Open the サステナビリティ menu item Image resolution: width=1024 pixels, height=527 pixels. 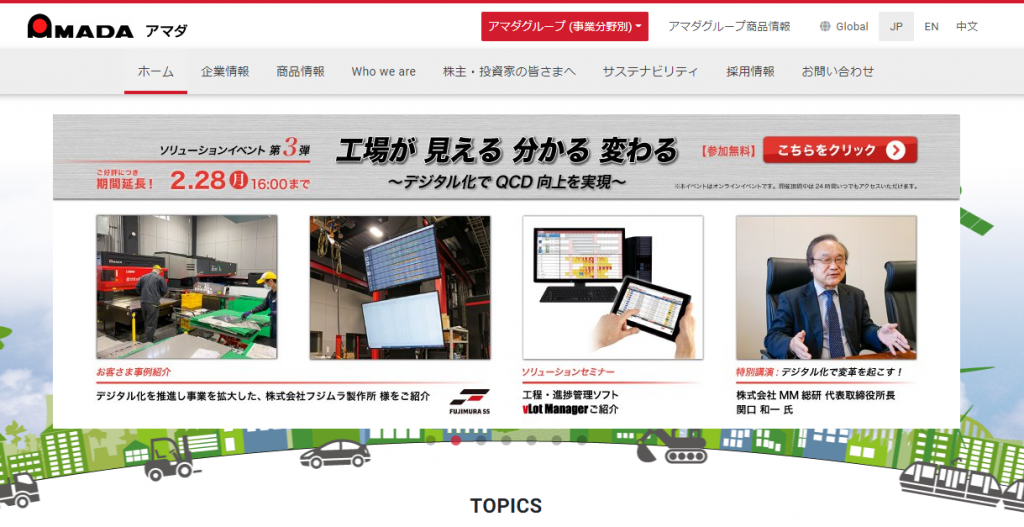click(x=650, y=72)
